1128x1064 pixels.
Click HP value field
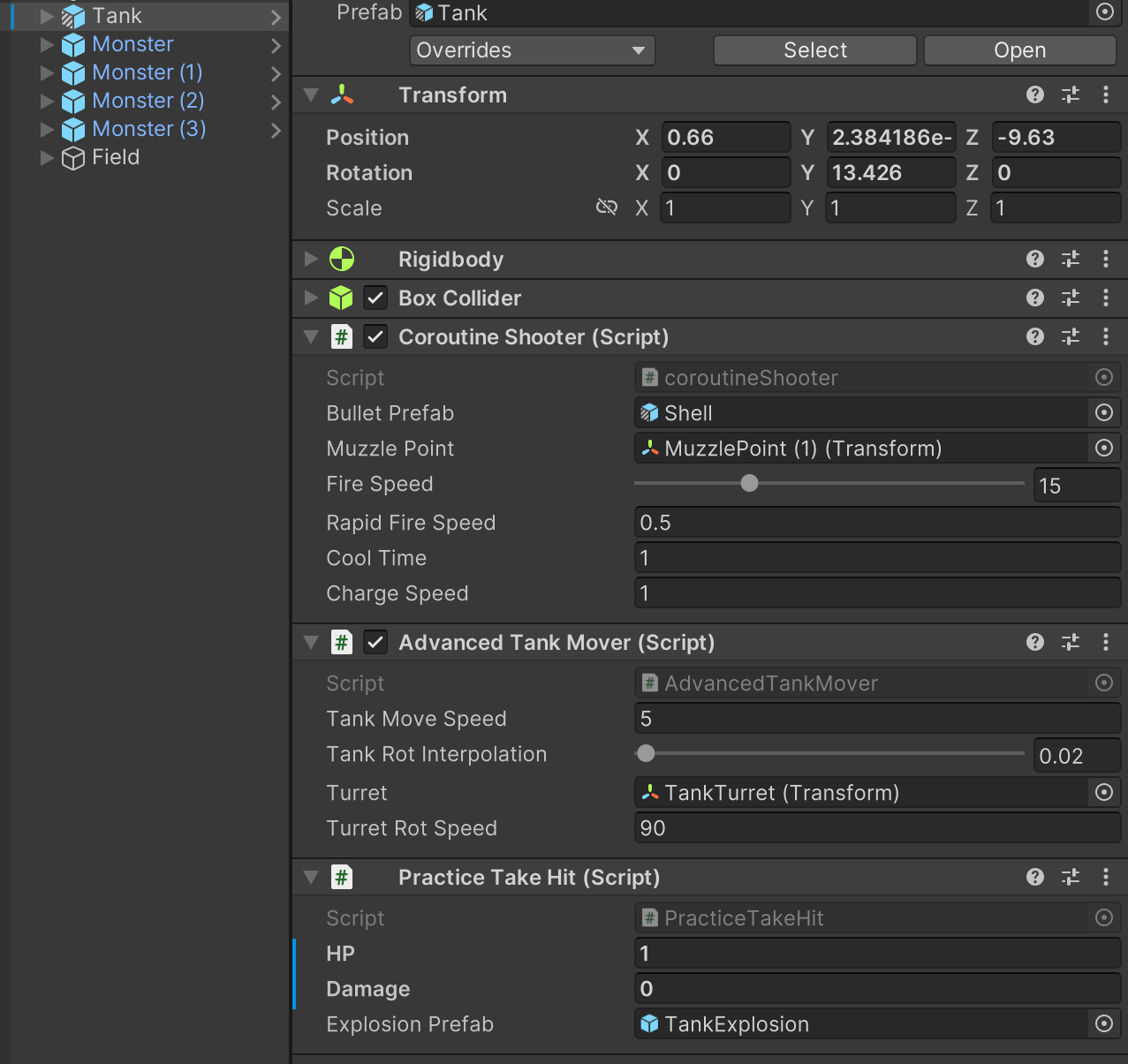[x=877, y=953]
